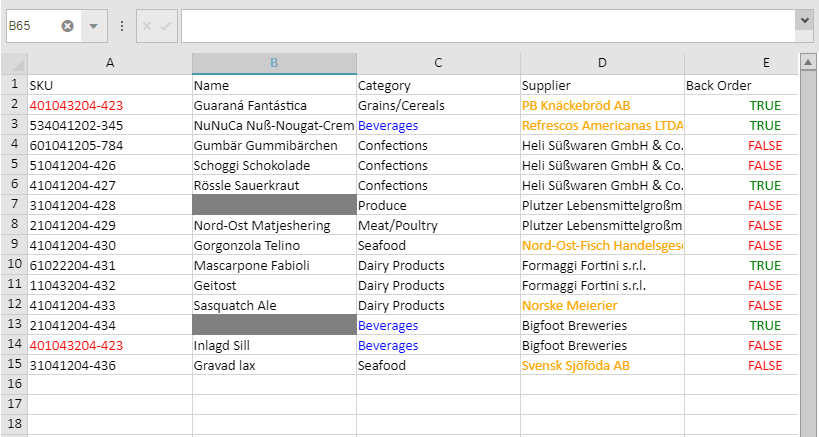Select all cells via corner triangle
This screenshot has height=437, width=819.
coord(14,63)
